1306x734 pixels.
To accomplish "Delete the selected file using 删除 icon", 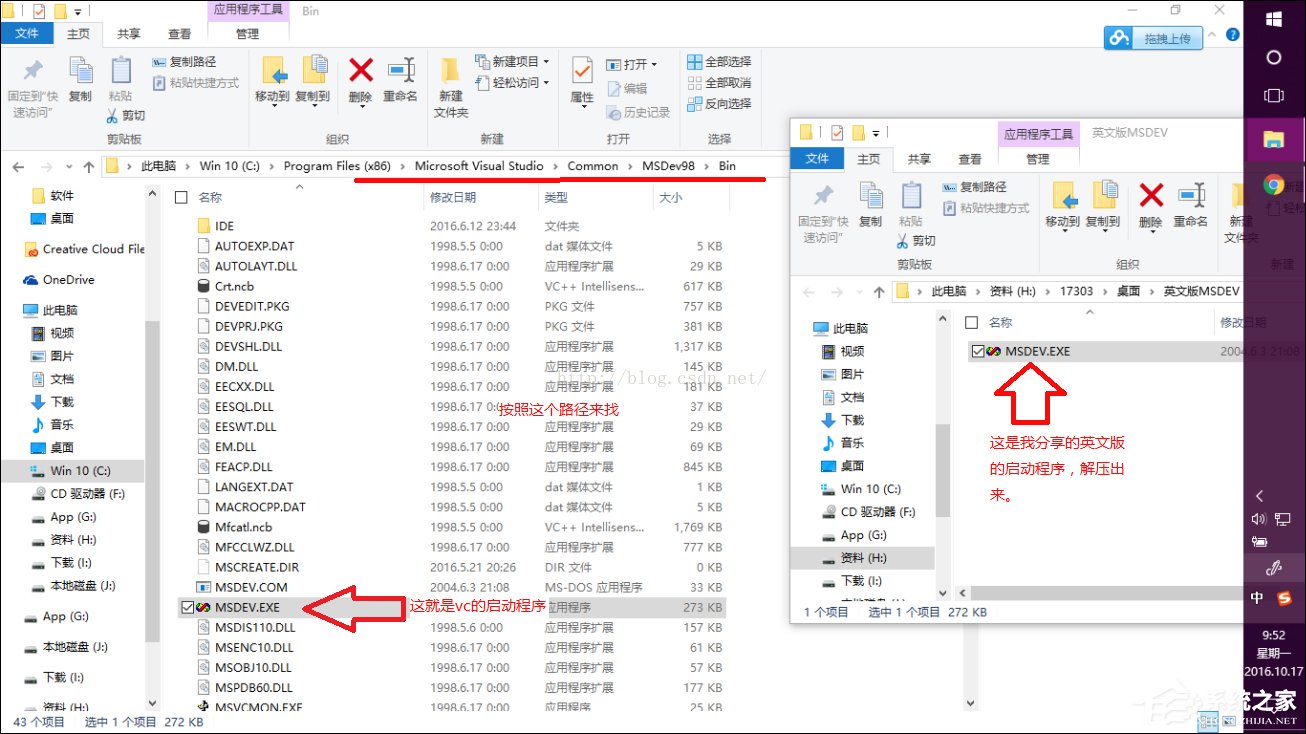I will pyautogui.click(x=360, y=80).
